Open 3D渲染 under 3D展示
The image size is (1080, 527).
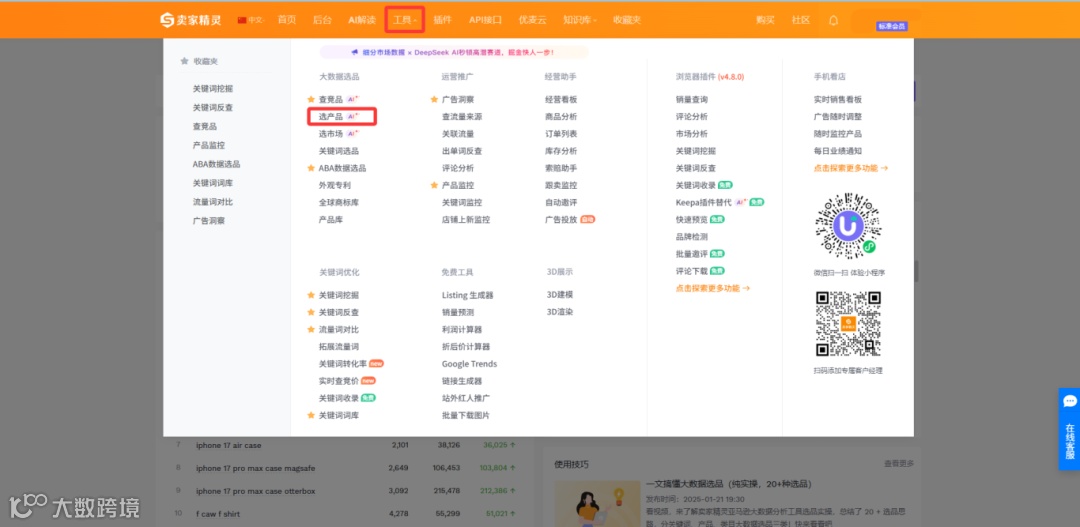point(560,311)
